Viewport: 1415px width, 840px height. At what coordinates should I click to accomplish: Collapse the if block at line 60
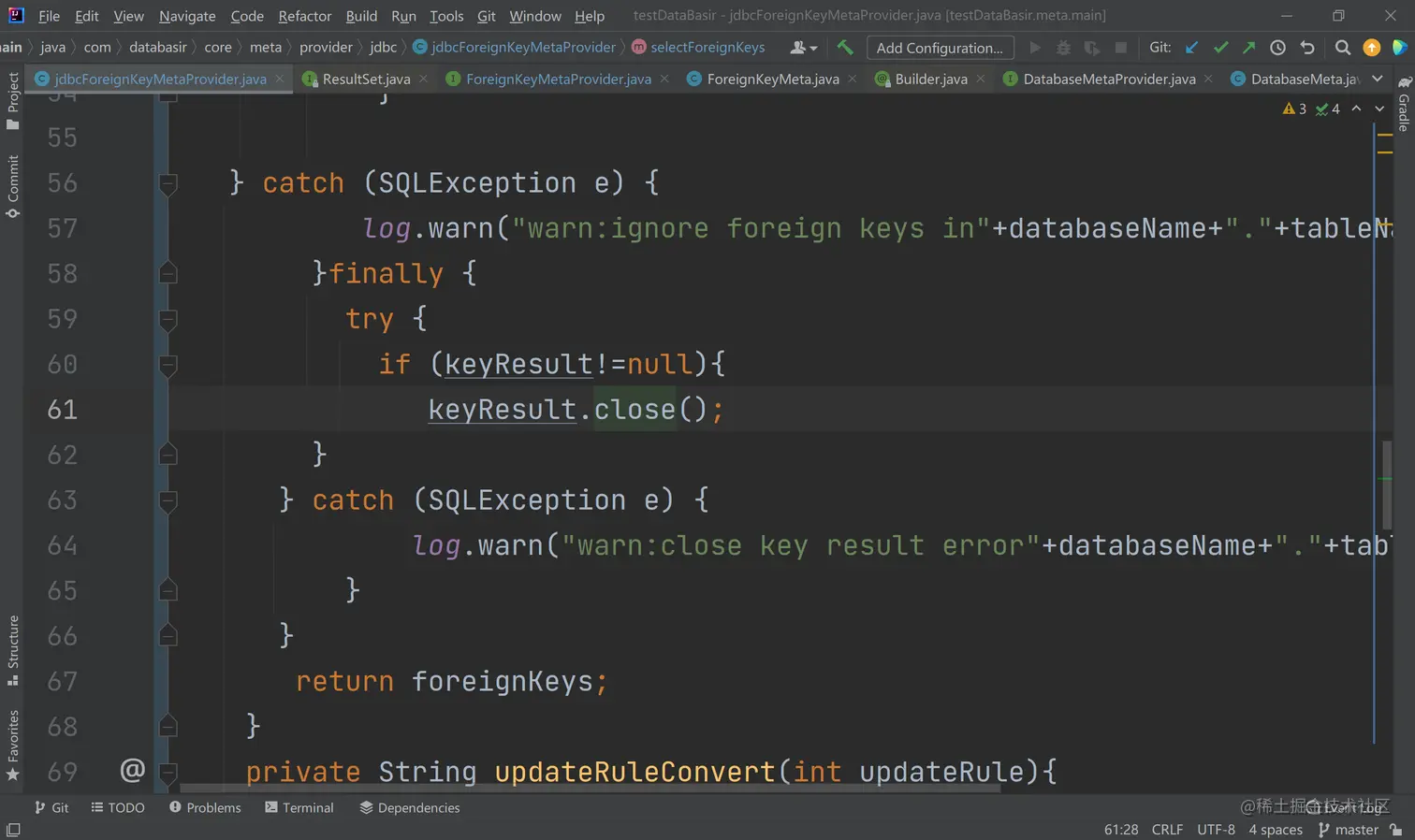pos(168,364)
